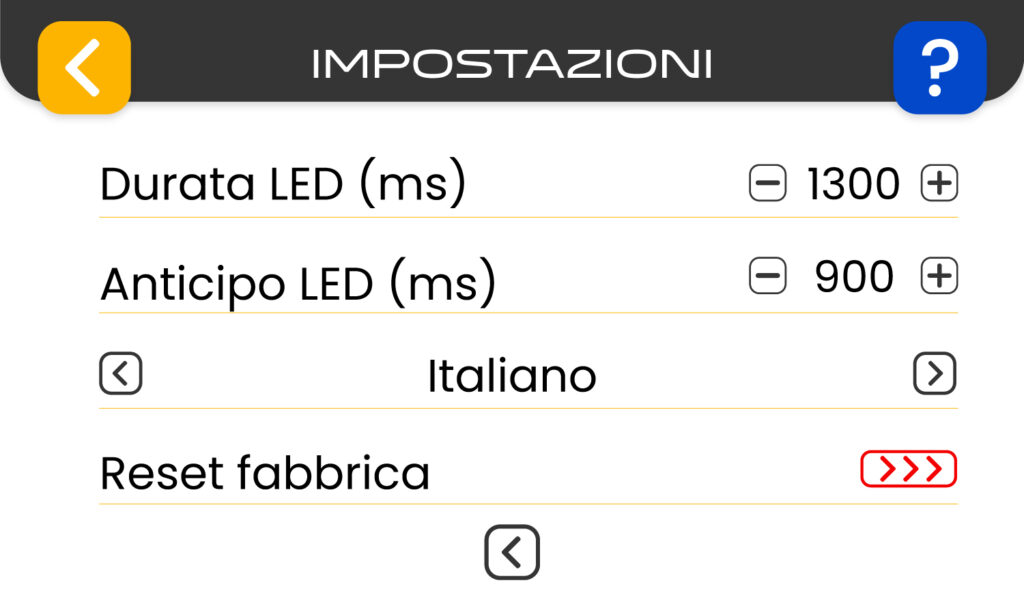Viewport: 1024px width, 600px height.
Task: Tap the yellow back arrow button
Action: coord(84,67)
